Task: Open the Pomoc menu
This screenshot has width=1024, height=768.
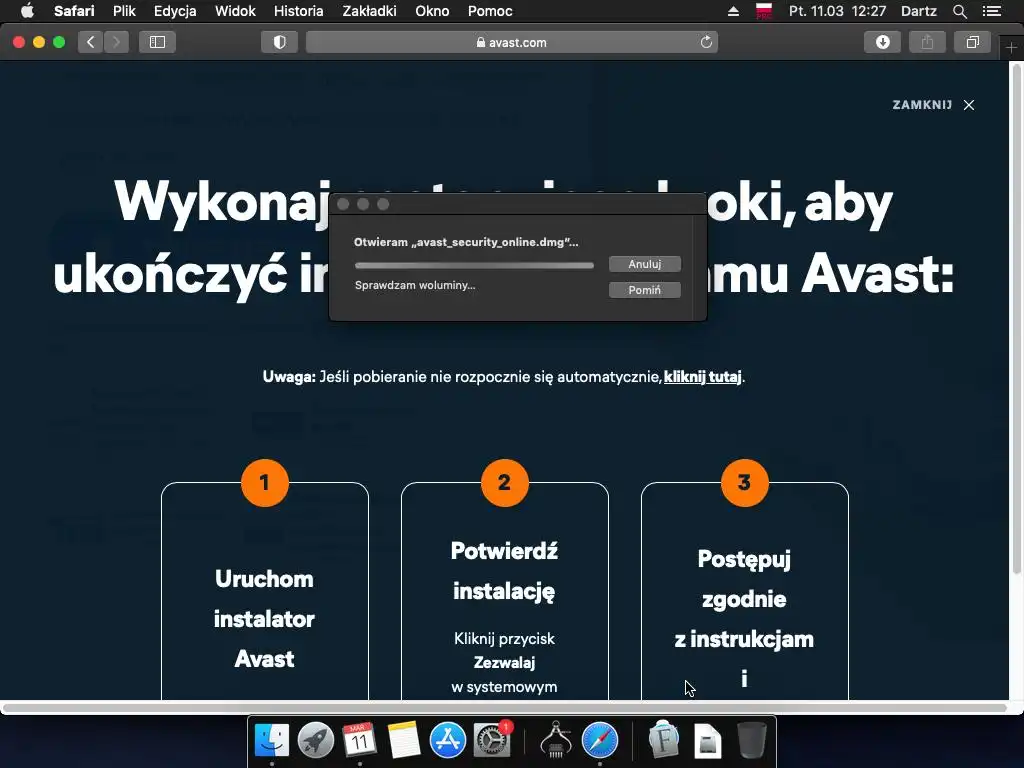Action: (490, 11)
